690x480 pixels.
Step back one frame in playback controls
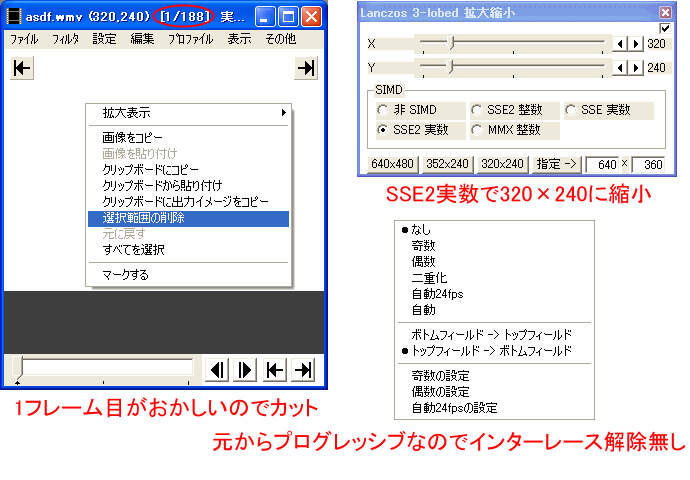click(217, 370)
